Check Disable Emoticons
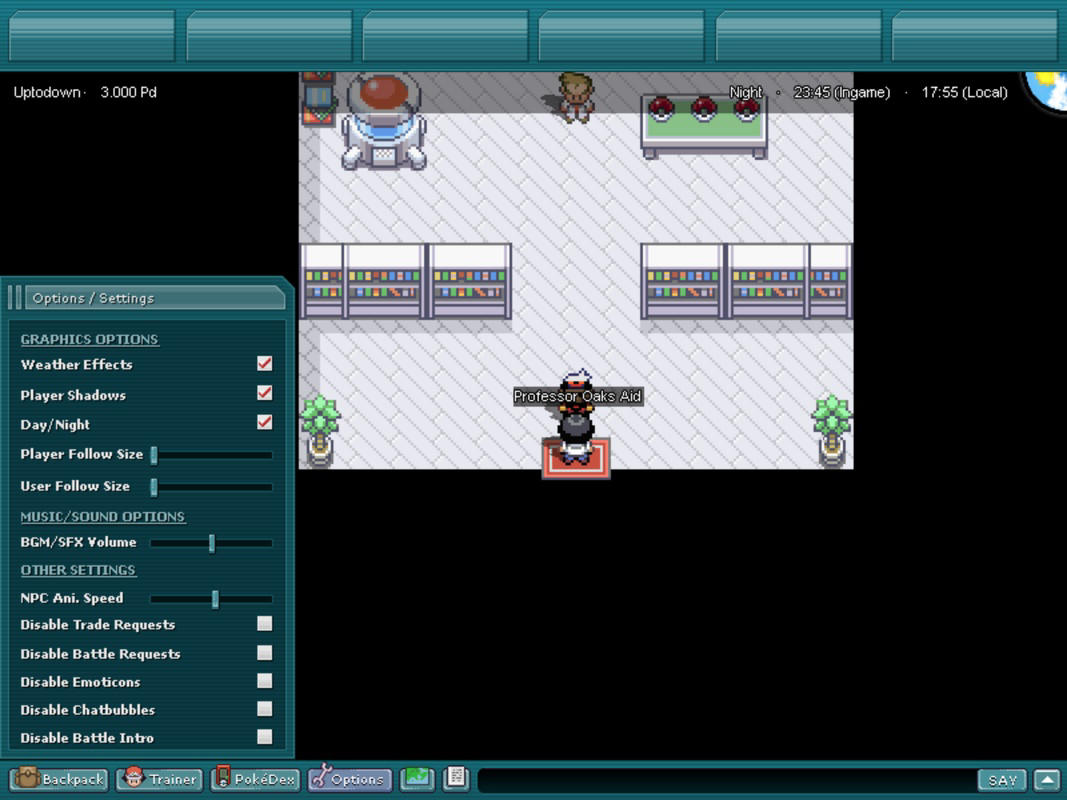This screenshot has width=1067, height=800. click(265, 681)
